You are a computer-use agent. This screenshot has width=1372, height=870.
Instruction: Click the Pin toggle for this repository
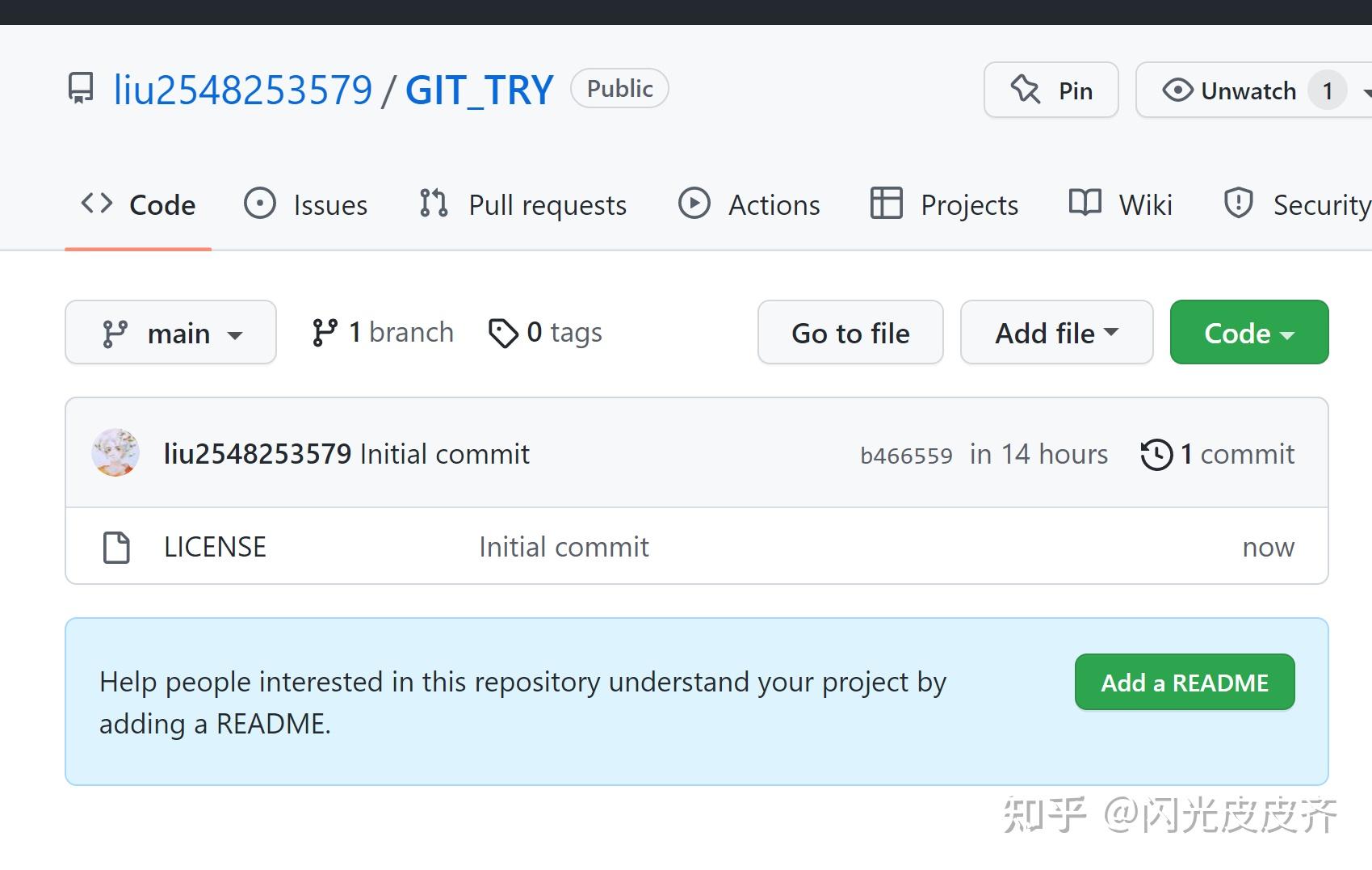[1051, 90]
